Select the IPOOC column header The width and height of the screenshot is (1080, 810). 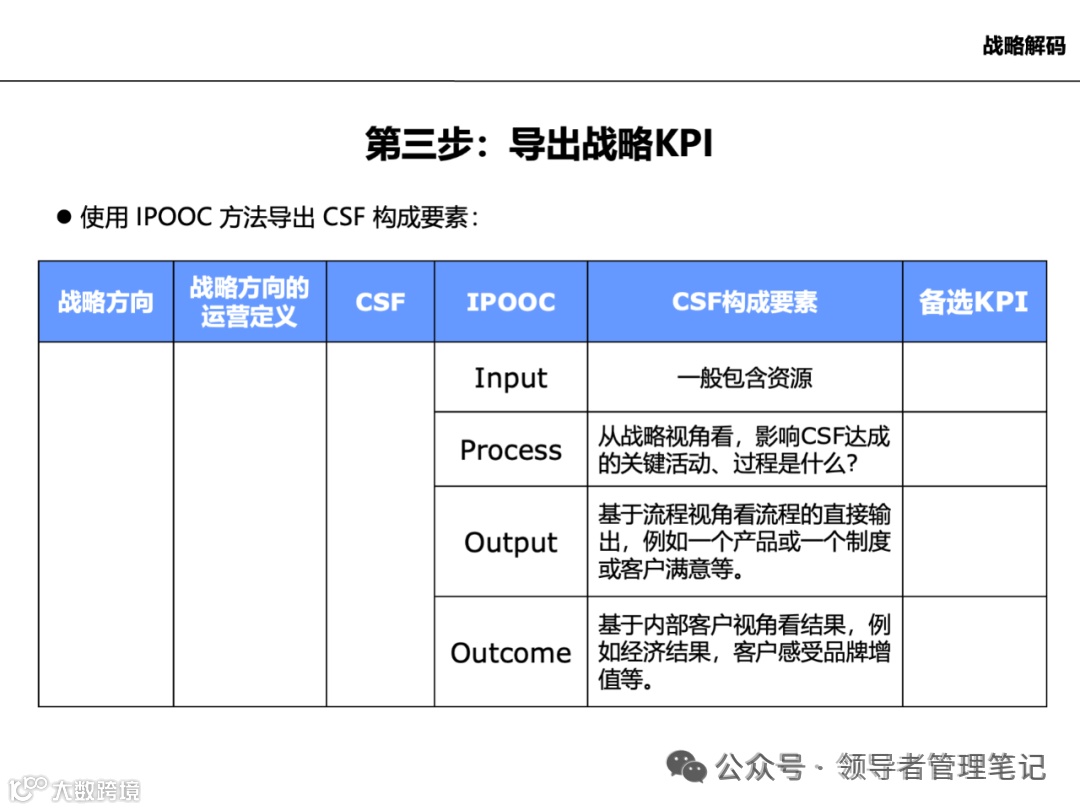tap(511, 302)
